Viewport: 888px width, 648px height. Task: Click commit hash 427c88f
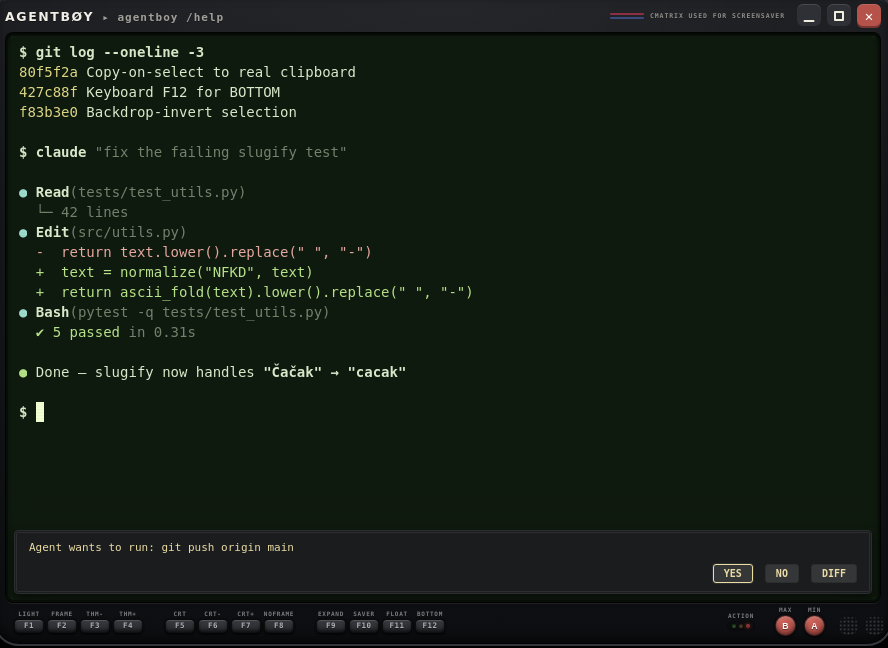(48, 92)
